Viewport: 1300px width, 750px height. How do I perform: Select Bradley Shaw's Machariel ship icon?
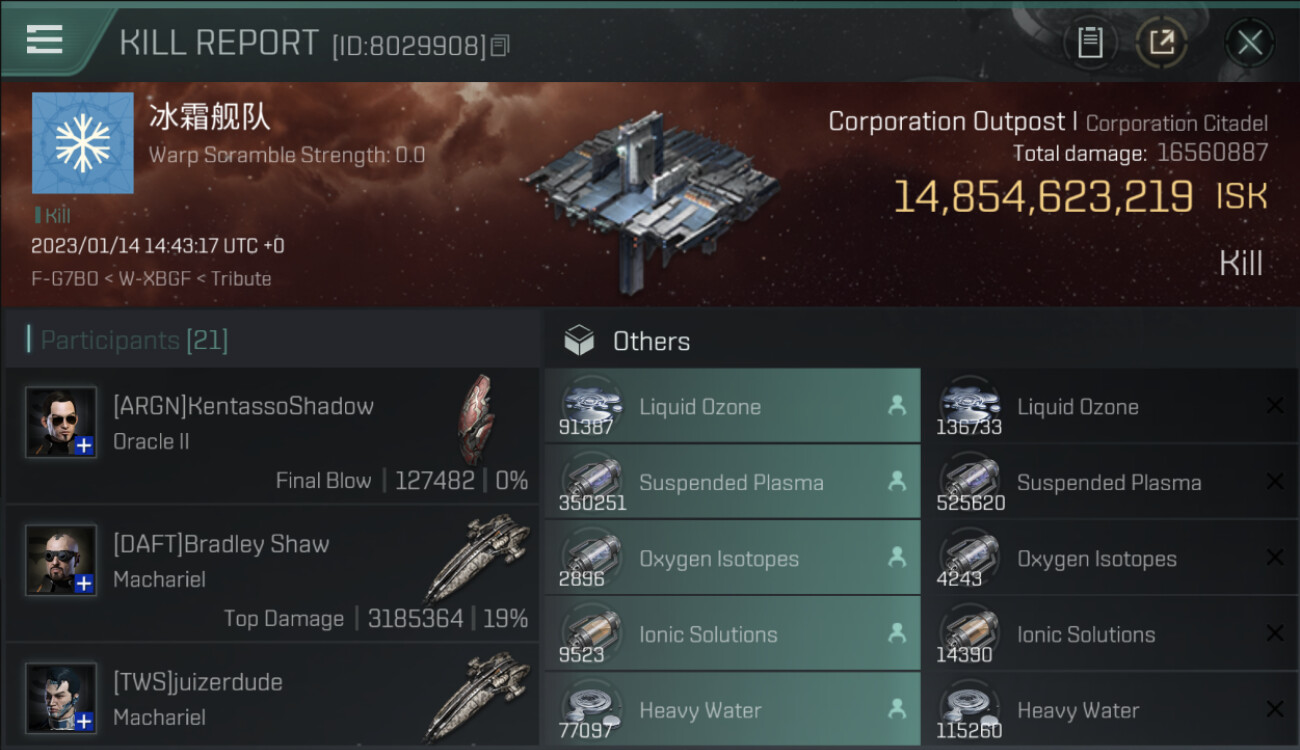click(477, 558)
